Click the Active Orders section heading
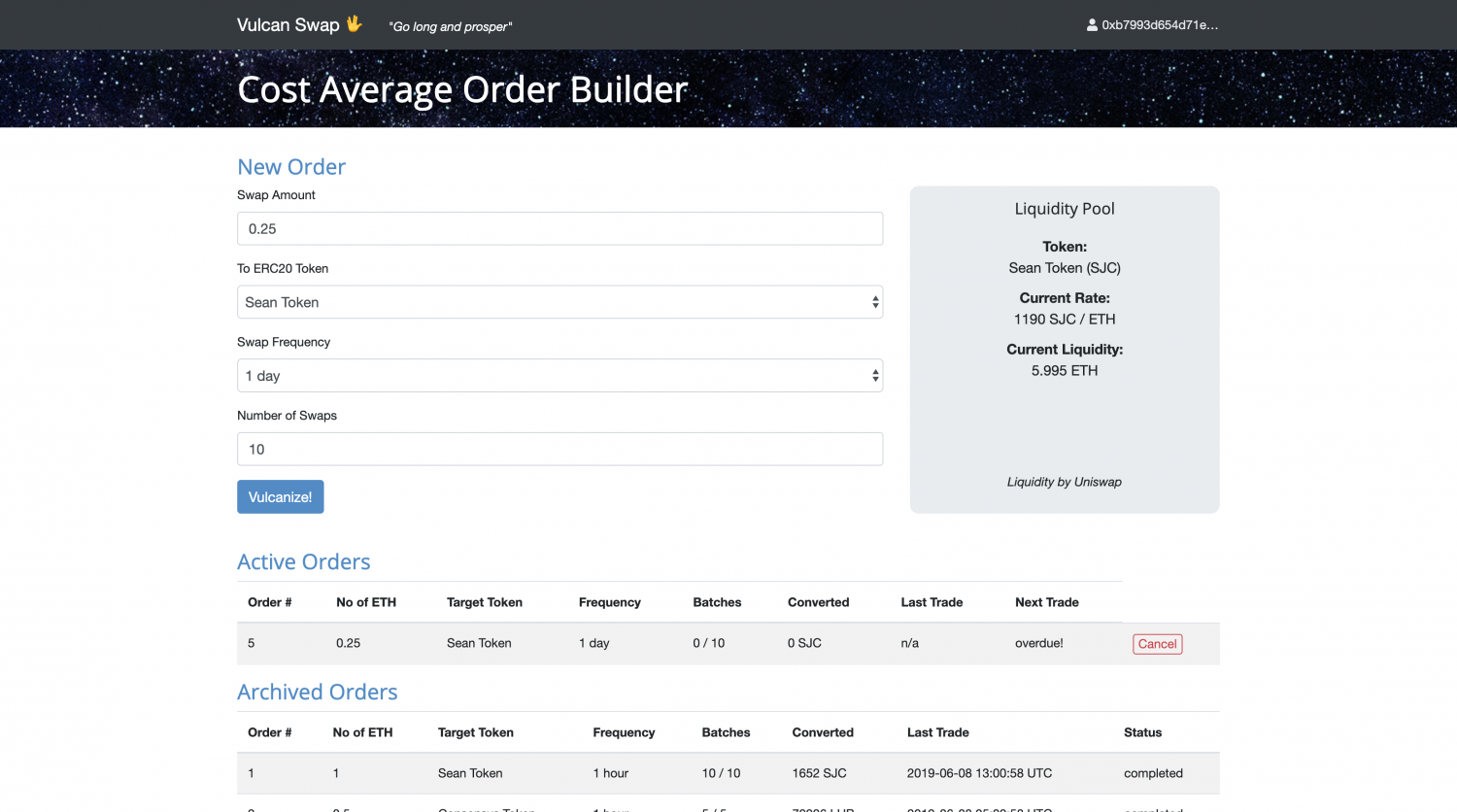Screen dimensions: 1457x812 pos(303,561)
